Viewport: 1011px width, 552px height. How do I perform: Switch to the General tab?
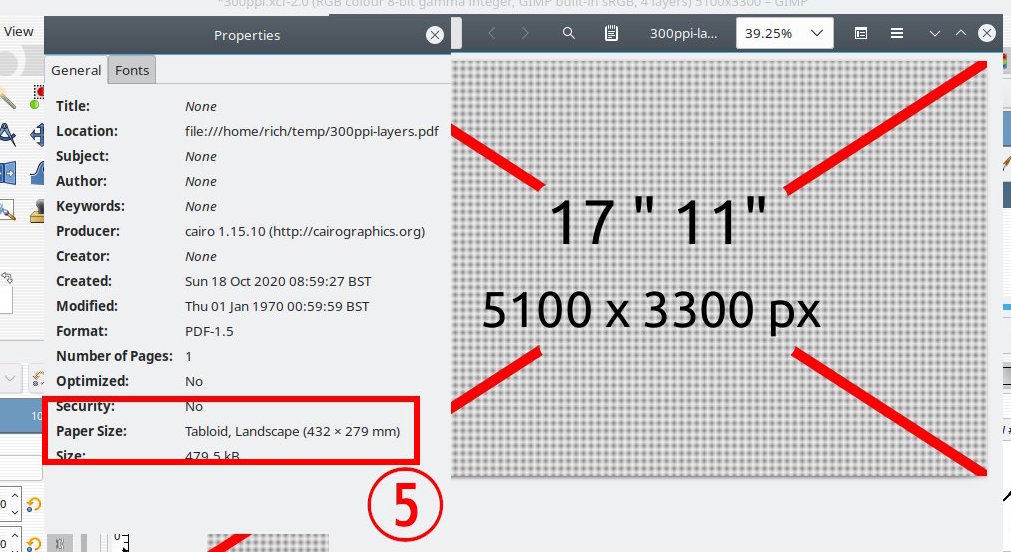coord(76,70)
